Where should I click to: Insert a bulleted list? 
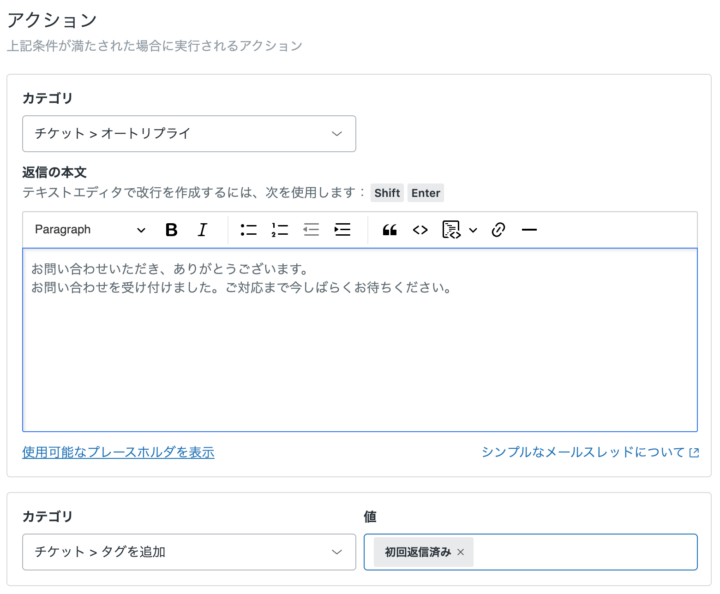(x=249, y=230)
